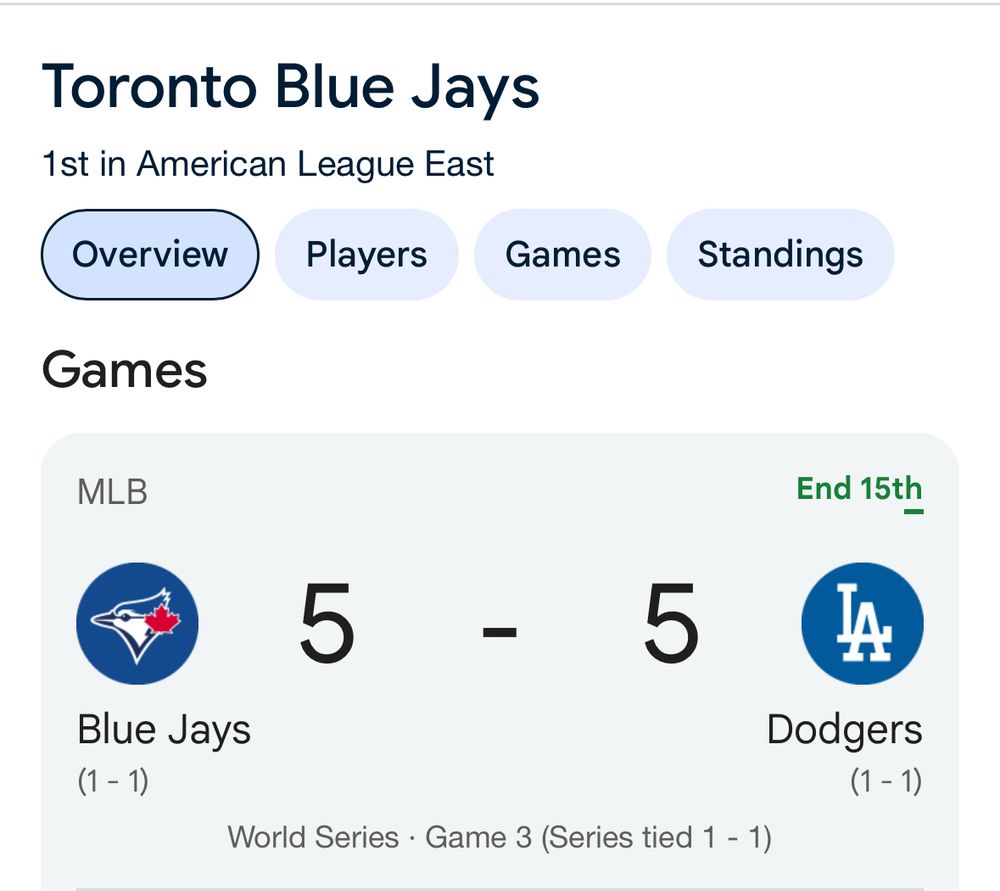Click the blue circular Dodgers badge

(862, 622)
